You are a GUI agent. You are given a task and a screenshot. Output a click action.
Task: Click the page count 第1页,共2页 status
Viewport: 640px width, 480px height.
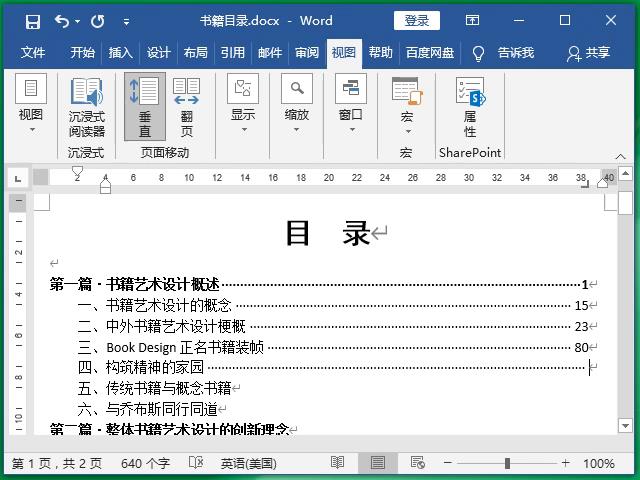tap(57, 464)
